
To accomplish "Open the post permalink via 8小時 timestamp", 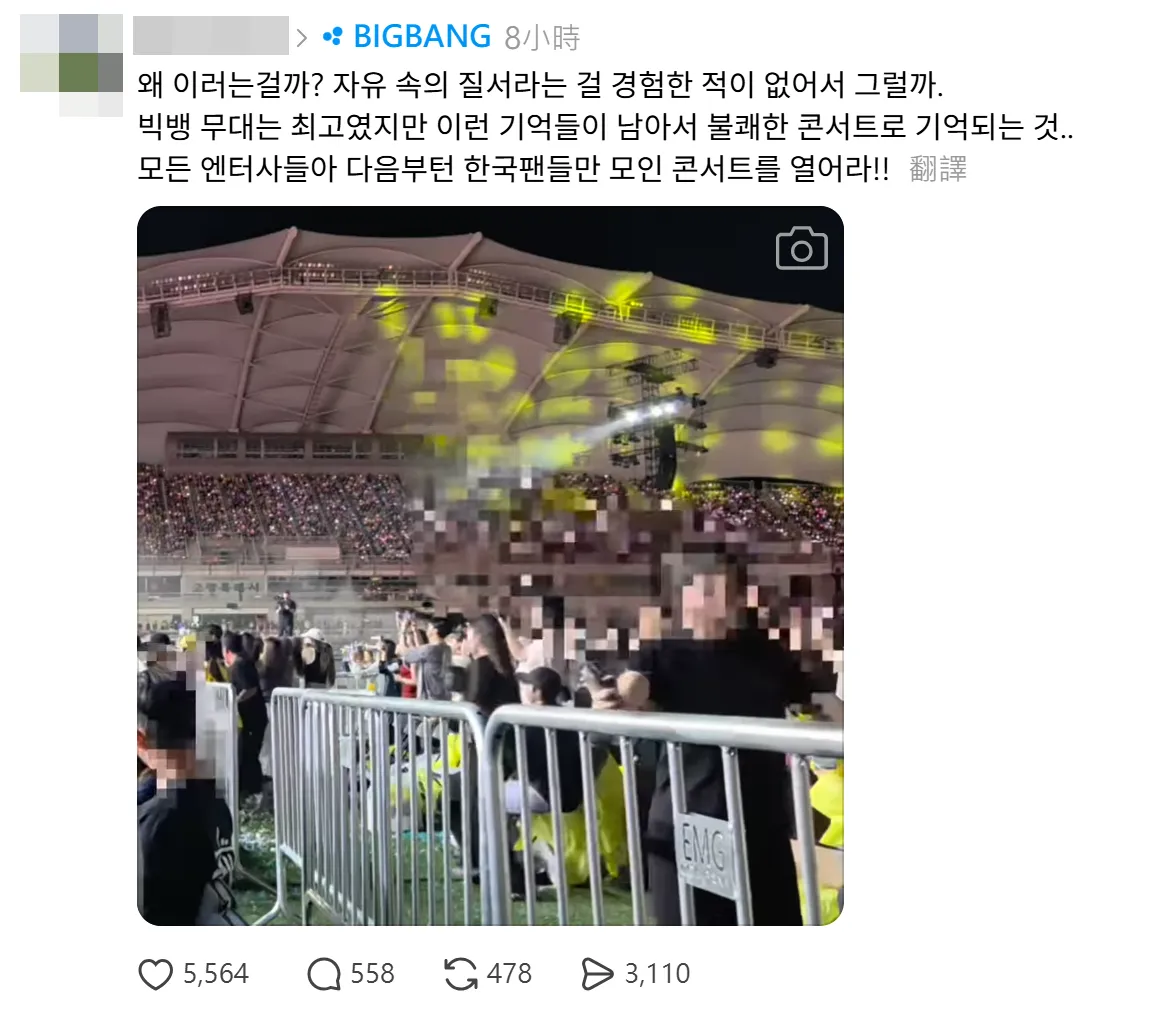I will coord(542,37).
